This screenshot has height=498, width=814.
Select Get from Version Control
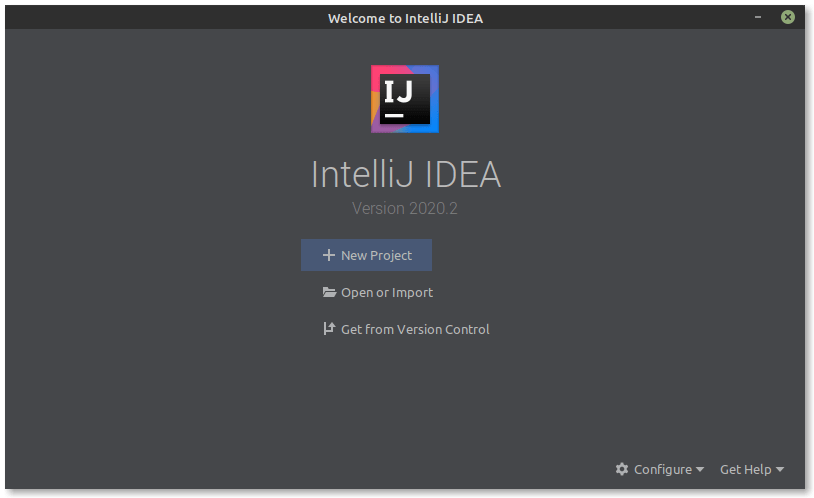[x=415, y=329]
